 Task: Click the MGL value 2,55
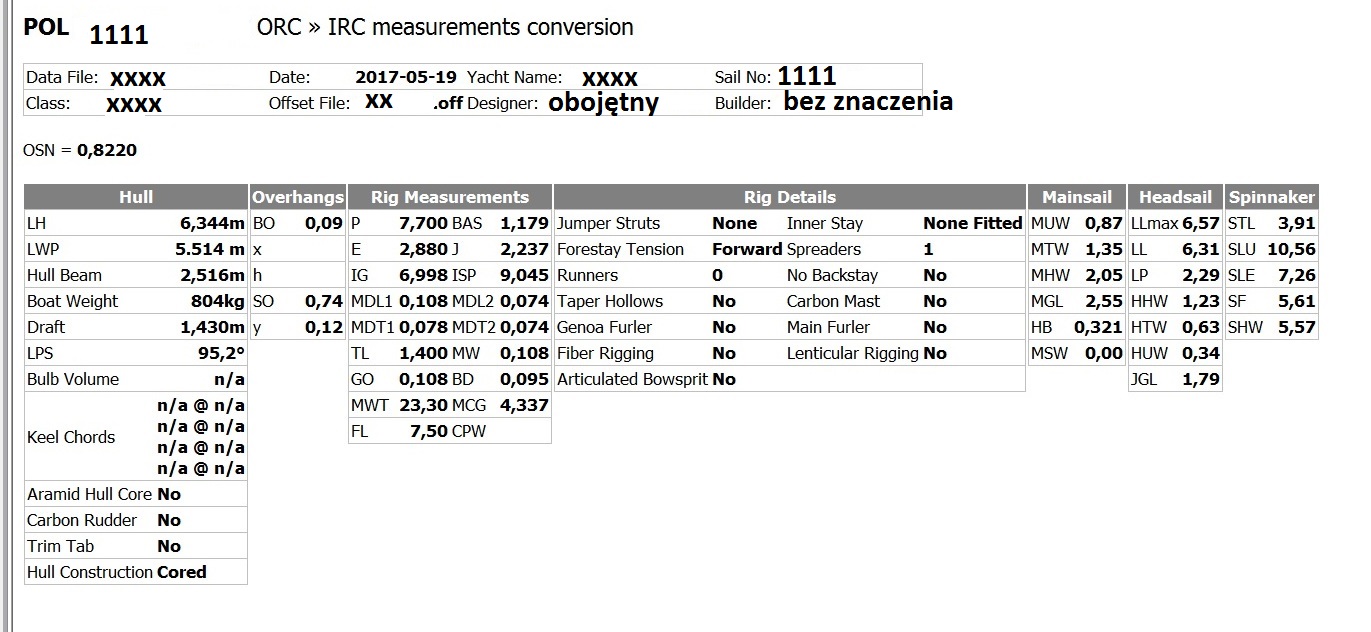(1104, 301)
